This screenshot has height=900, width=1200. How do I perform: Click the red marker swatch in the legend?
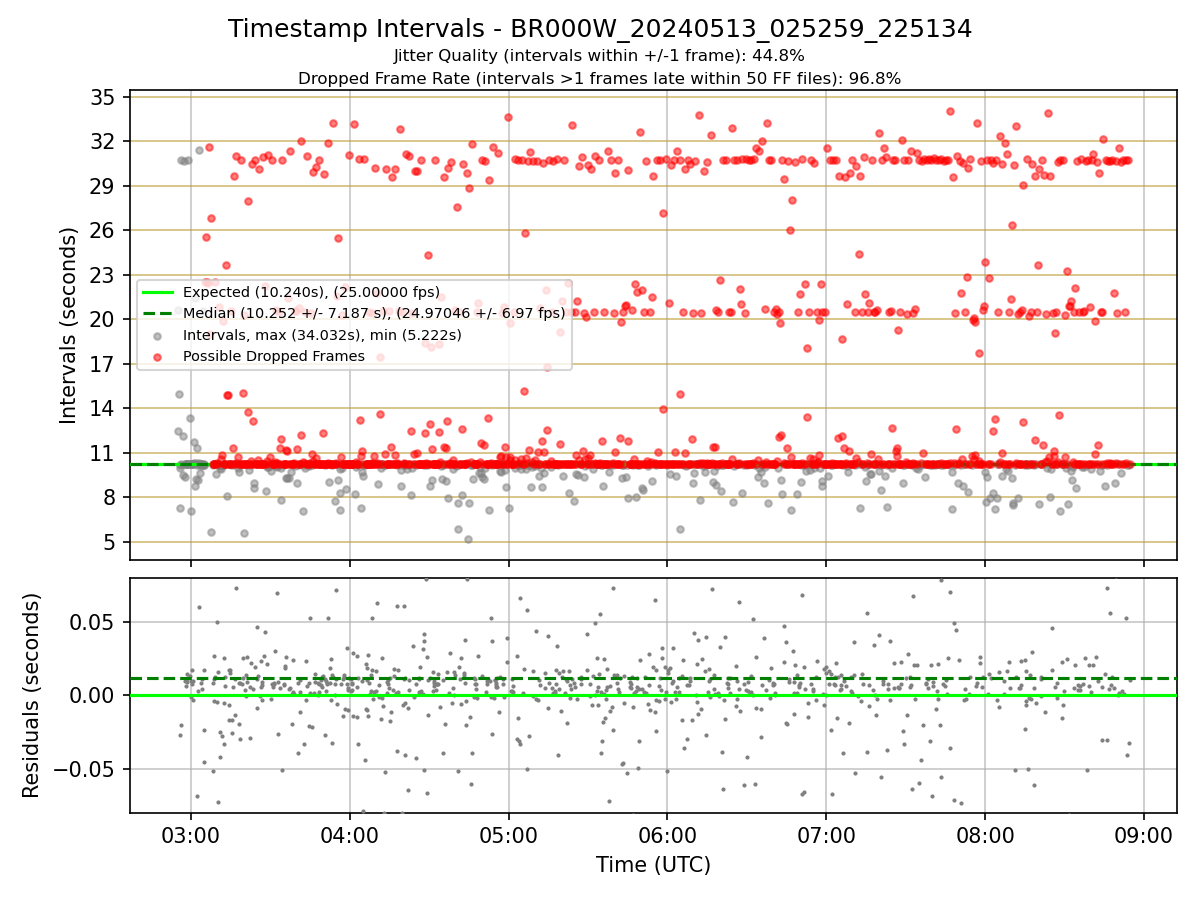pos(159,356)
